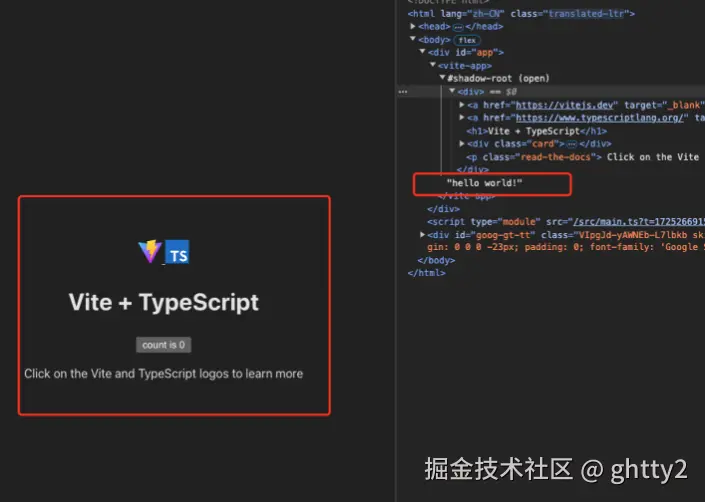Click the ellipsis badge inside the head element

(458, 27)
